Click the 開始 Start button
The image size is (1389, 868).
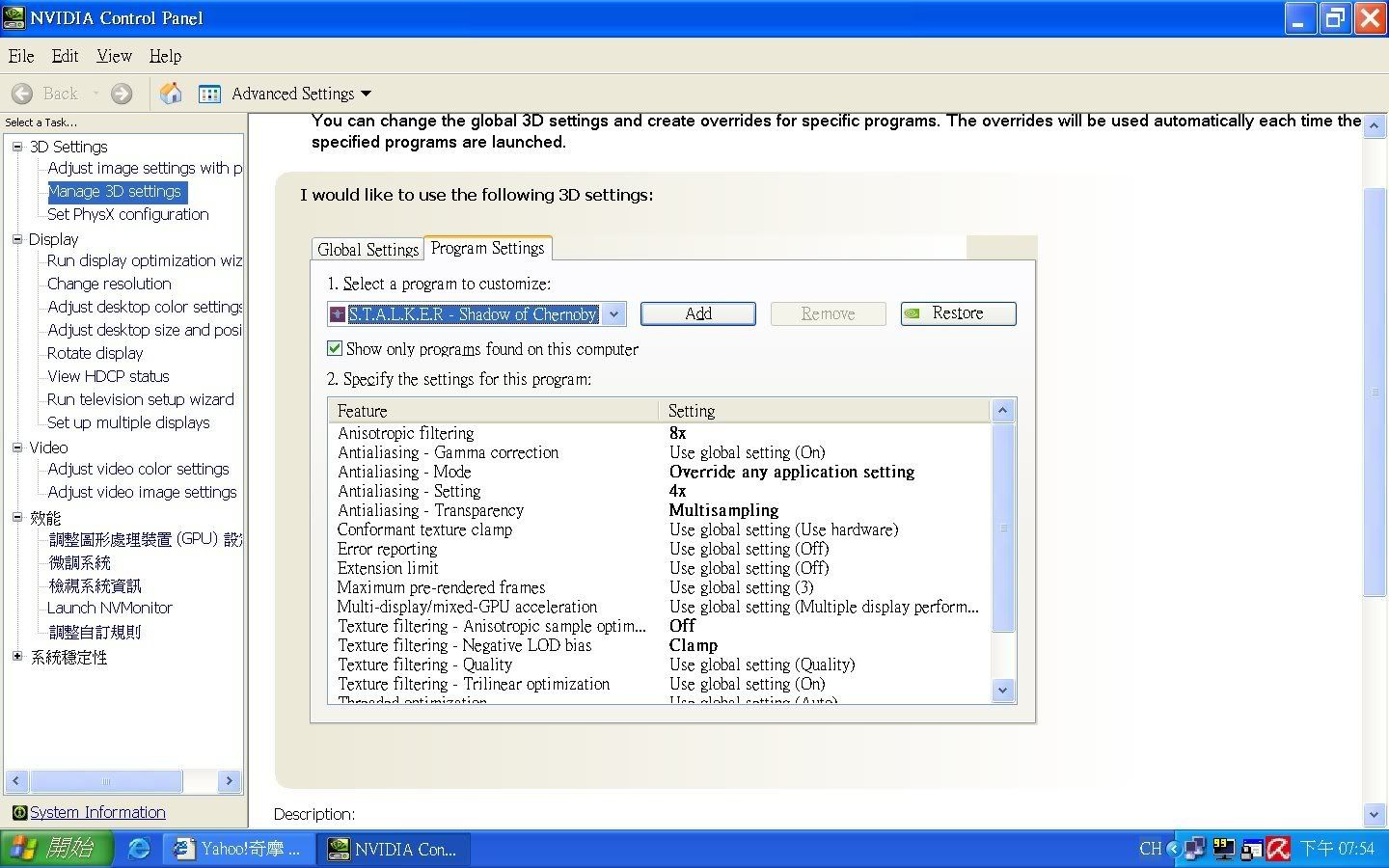click(x=57, y=849)
